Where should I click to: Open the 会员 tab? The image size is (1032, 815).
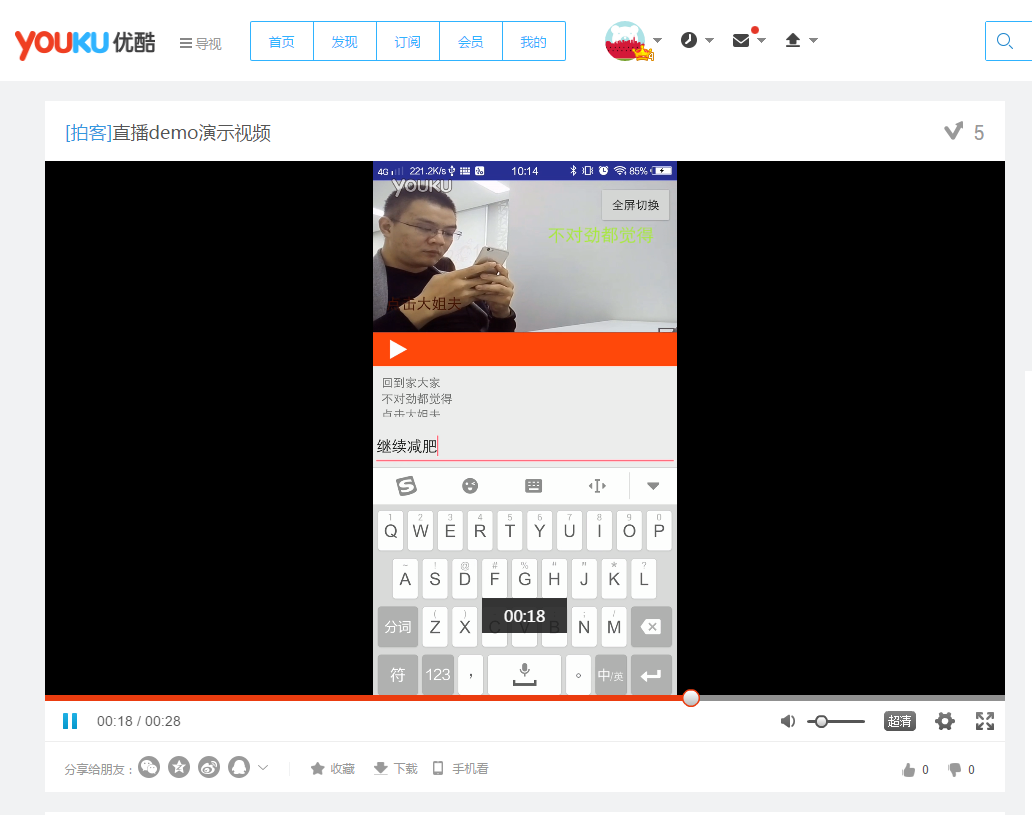[471, 41]
